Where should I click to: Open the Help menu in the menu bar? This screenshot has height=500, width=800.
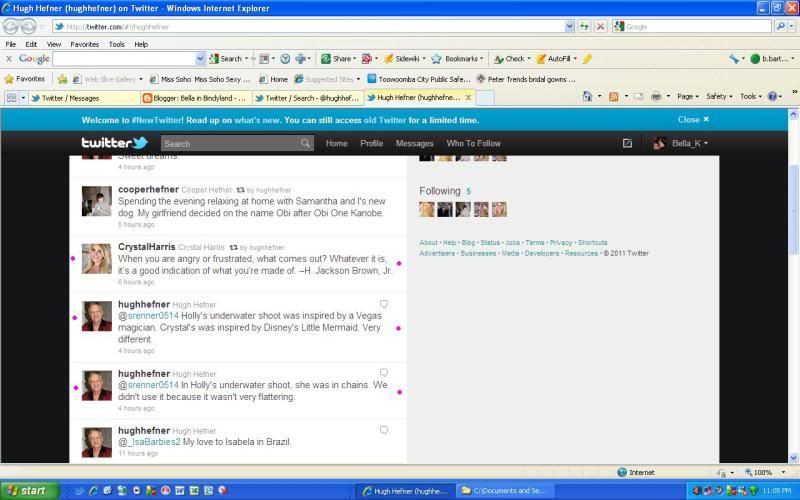click(x=141, y=44)
